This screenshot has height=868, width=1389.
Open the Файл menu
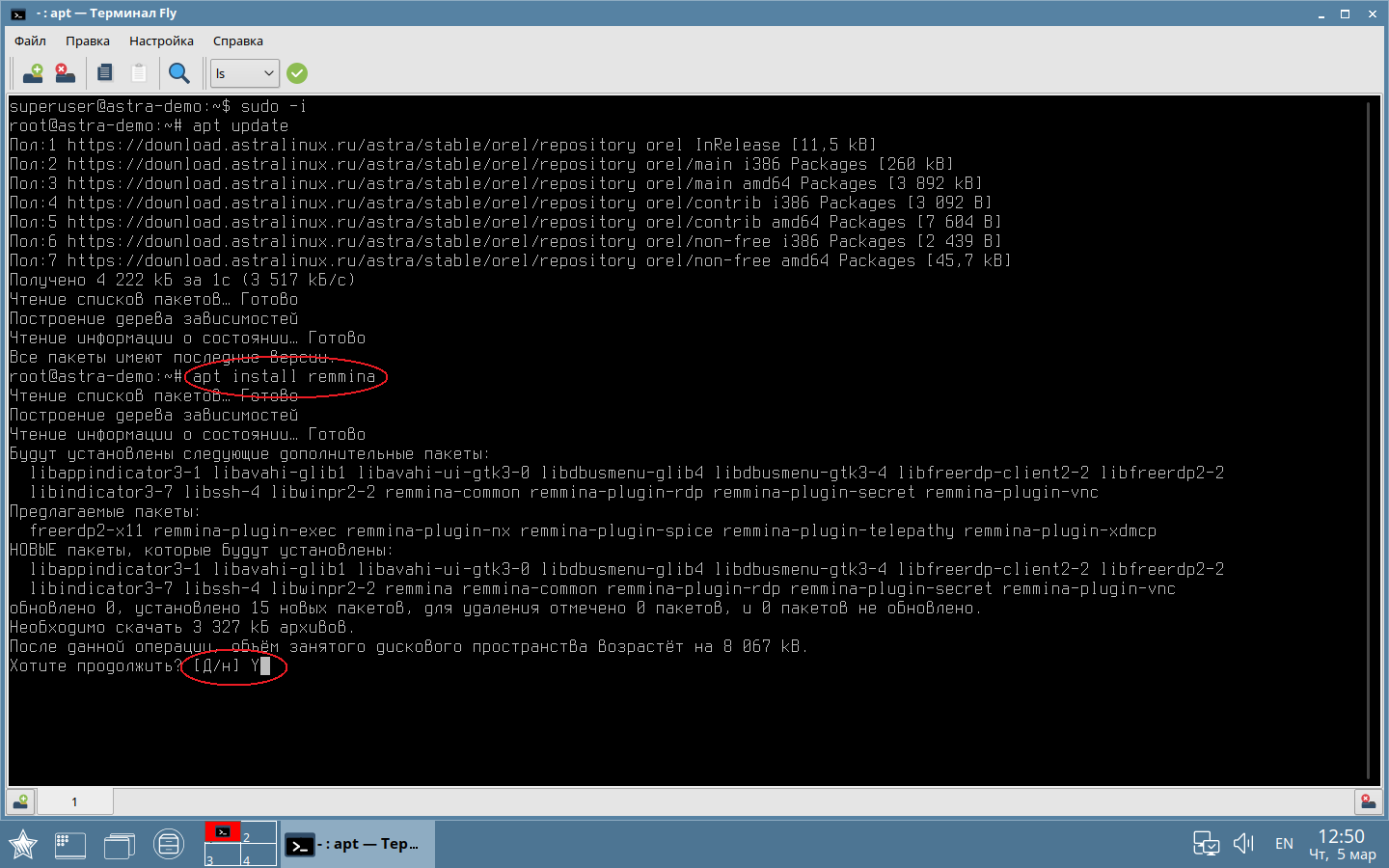(x=30, y=41)
